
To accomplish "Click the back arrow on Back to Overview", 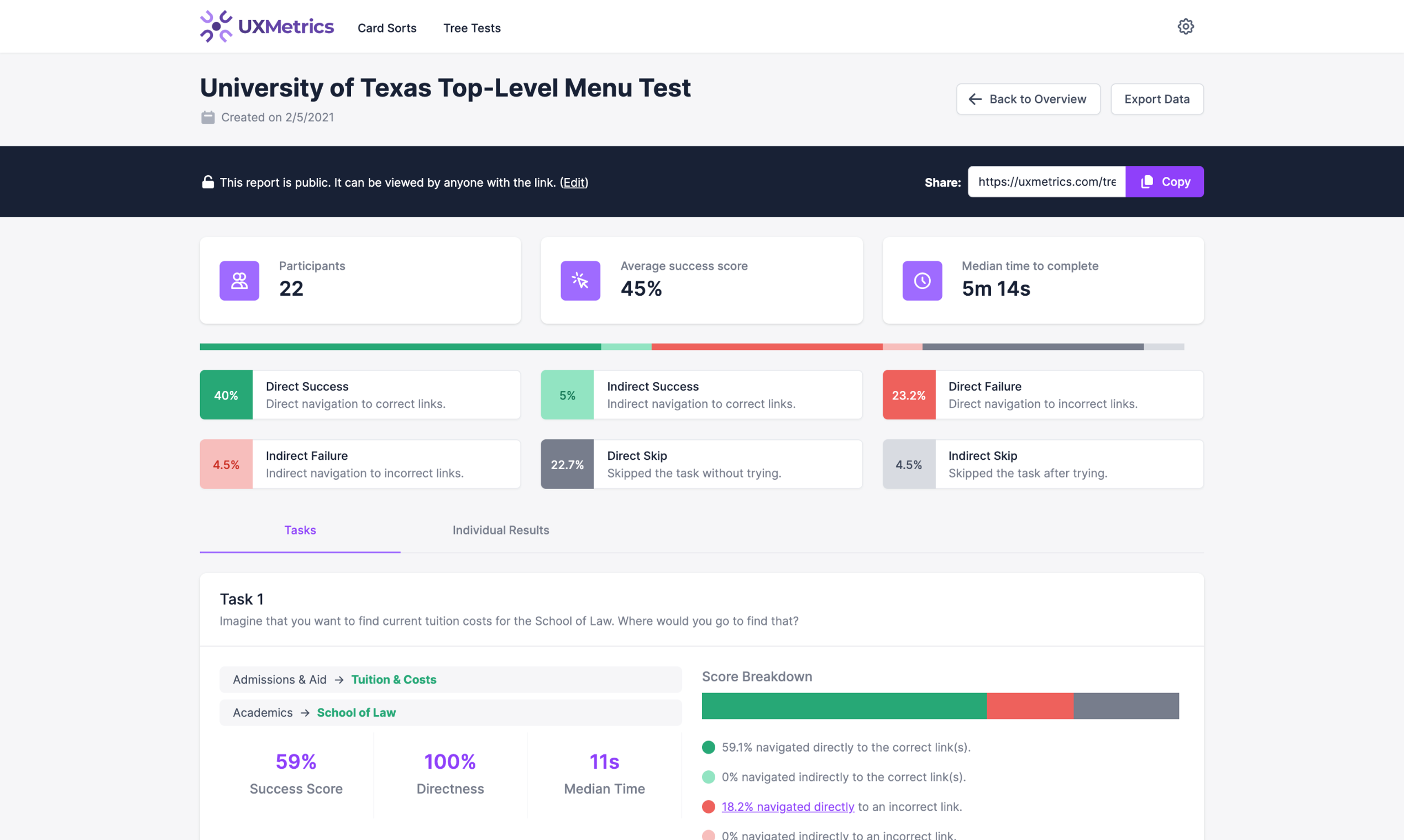I will 975,99.
